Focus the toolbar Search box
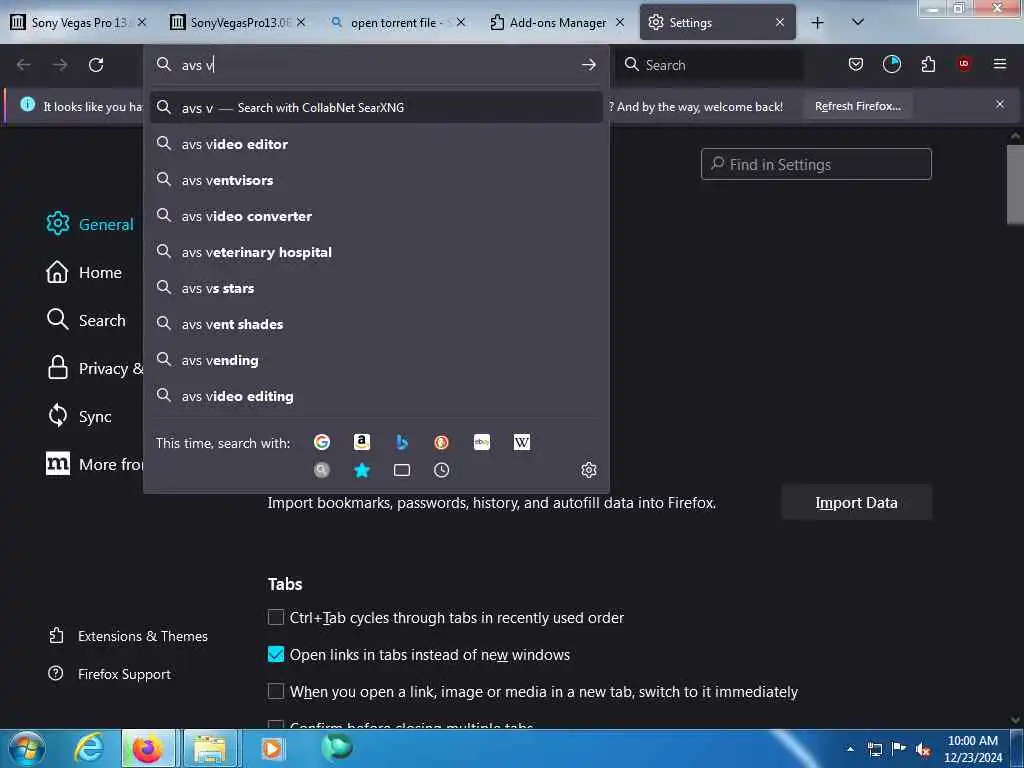Viewport: 1024px width, 768px height. pyautogui.click(x=710, y=65)
